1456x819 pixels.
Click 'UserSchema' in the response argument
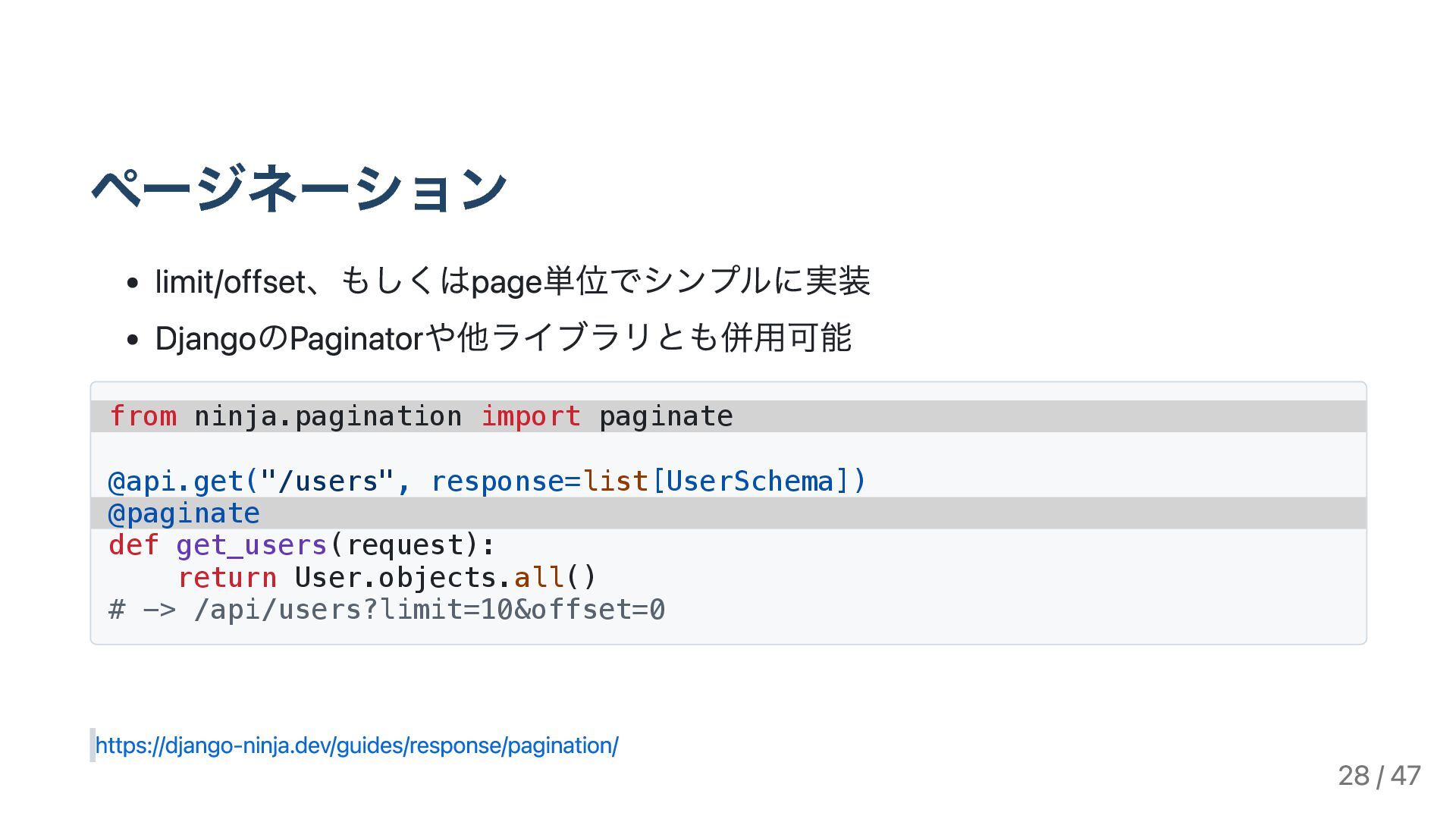[x=749, y=481]
